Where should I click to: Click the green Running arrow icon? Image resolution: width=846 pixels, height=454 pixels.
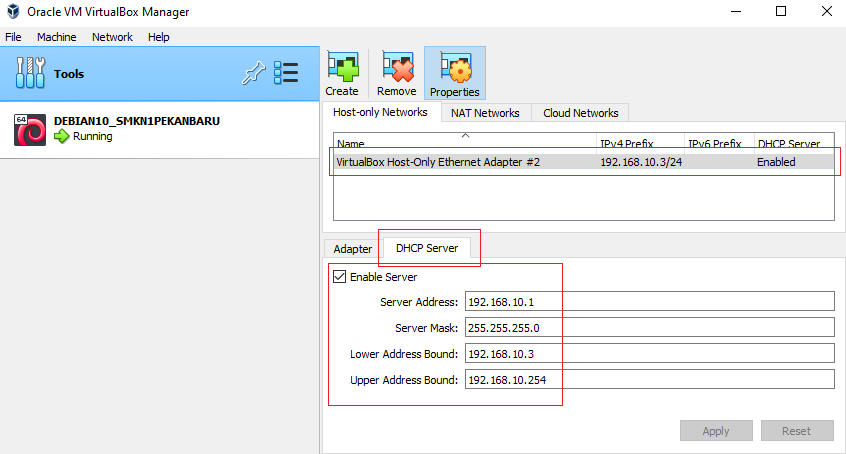(x=62, y=136)
